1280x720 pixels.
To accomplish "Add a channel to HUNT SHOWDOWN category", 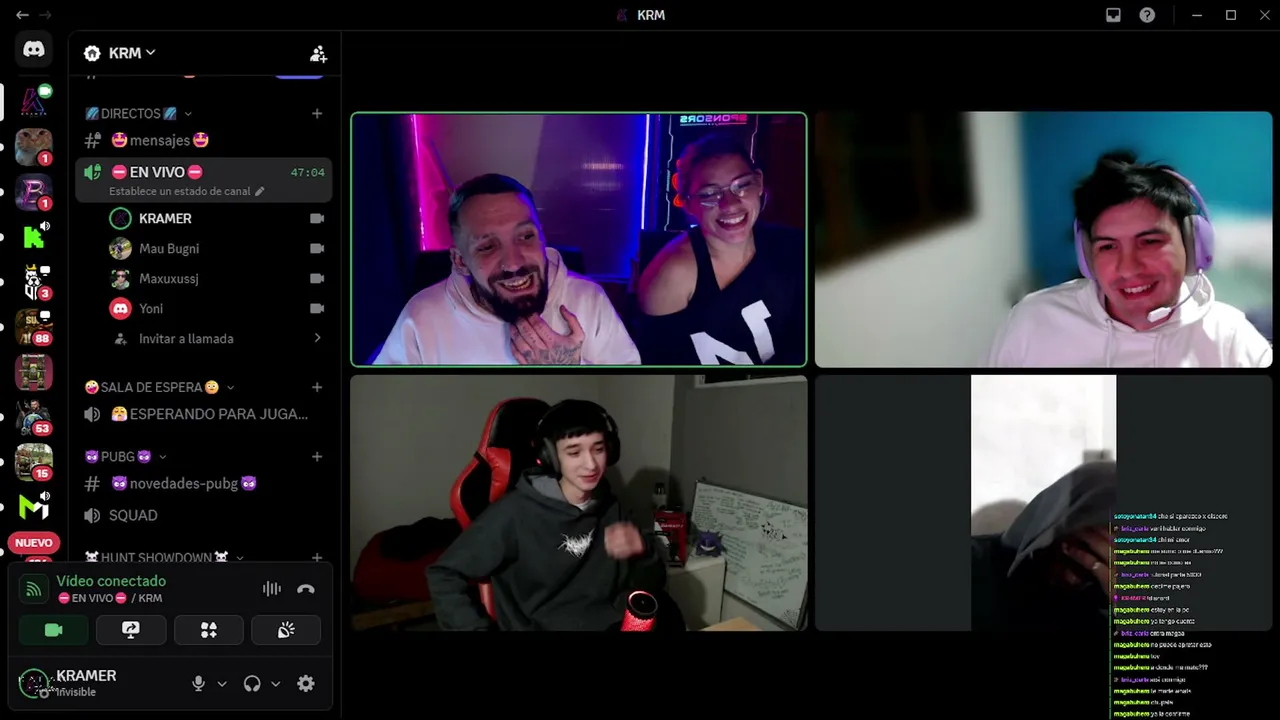I will point(317,557).
